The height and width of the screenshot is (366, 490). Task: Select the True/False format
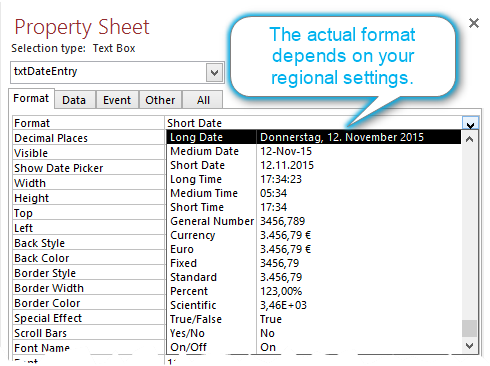click(314, 319)
